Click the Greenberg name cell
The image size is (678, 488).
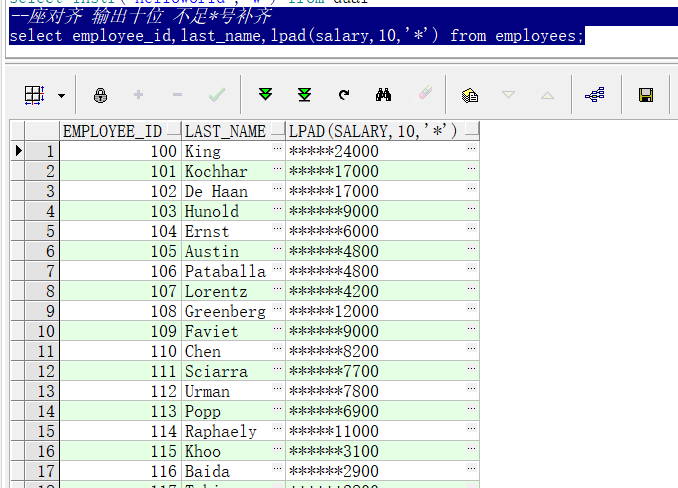coord(233,311)
